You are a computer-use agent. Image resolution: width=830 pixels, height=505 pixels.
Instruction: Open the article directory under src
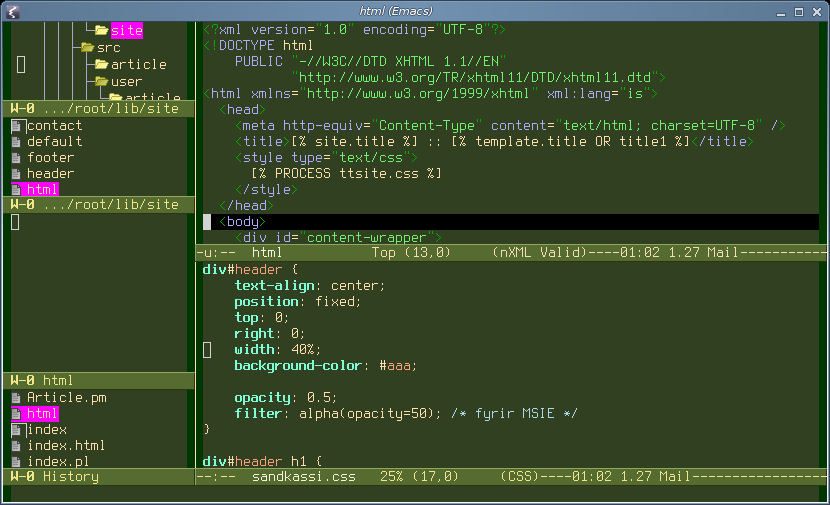pyautogui.click(x=139, y=65)
